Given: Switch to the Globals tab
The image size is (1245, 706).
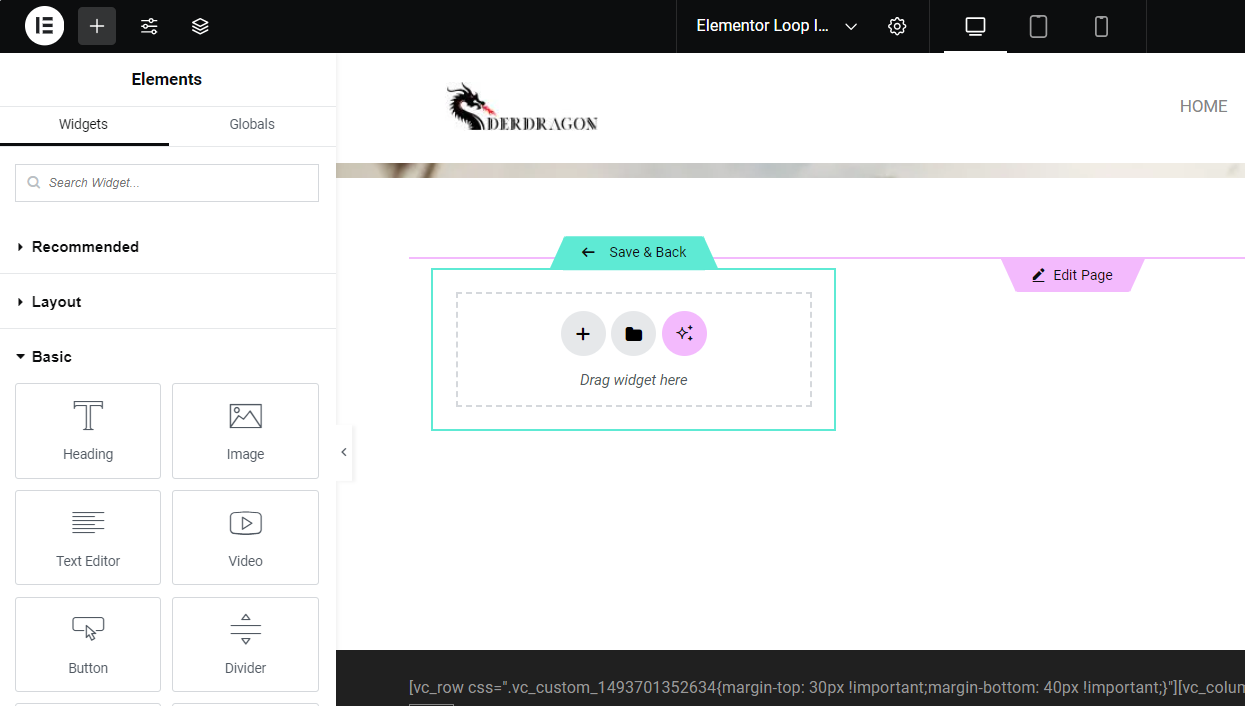Looking at the screenshot, I should point(251,124).
